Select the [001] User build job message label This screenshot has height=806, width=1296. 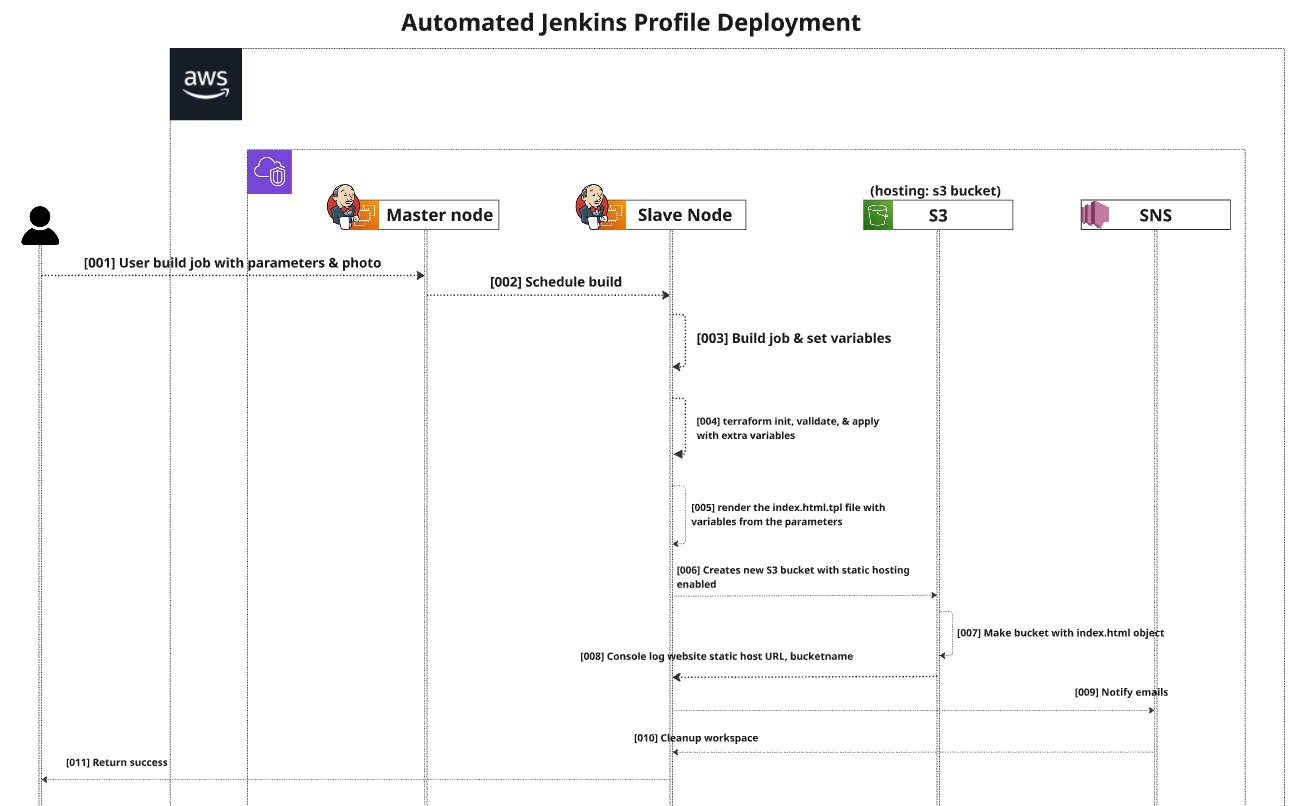click(232, 263)
